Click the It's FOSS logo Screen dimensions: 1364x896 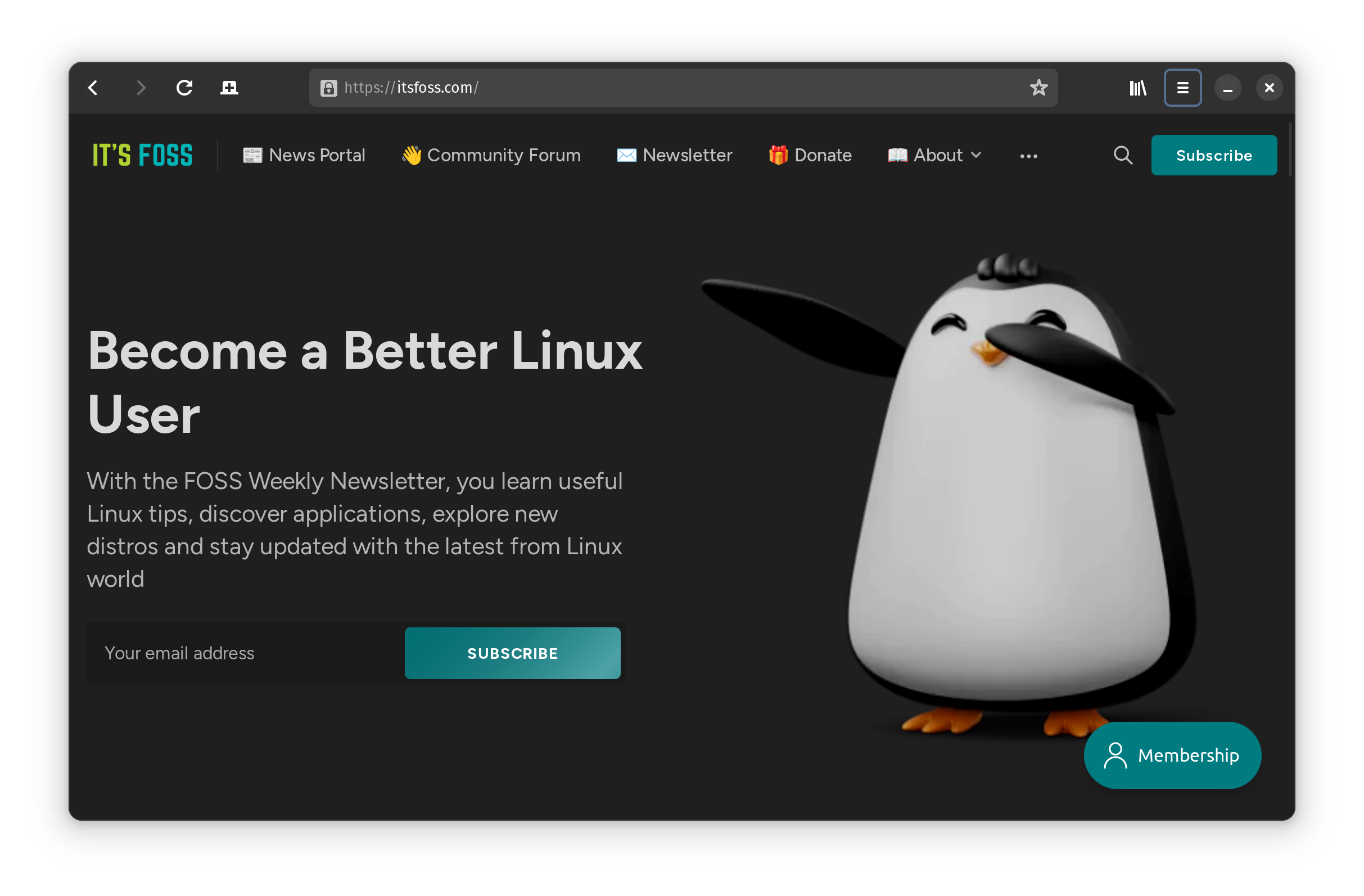[x=142, y=155]
